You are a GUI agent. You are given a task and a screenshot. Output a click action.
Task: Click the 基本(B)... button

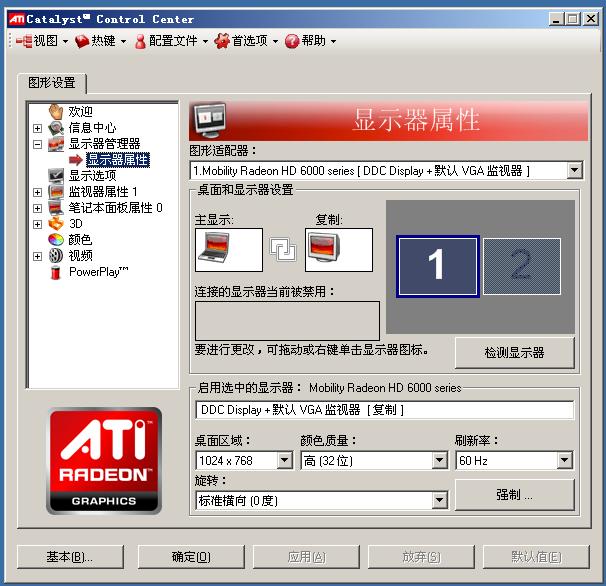(x=70, y=557)
